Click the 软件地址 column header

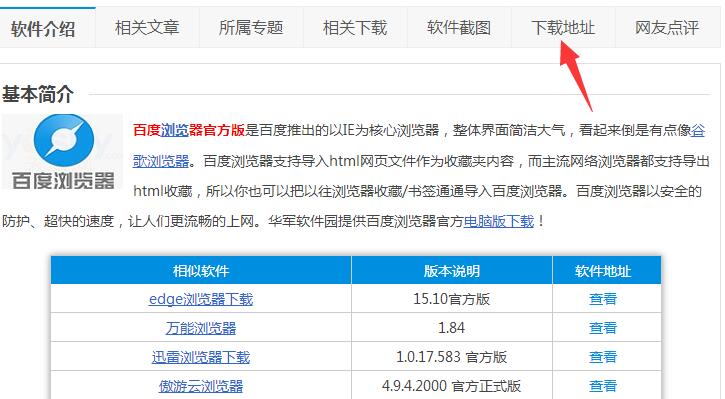coord(607,270)
